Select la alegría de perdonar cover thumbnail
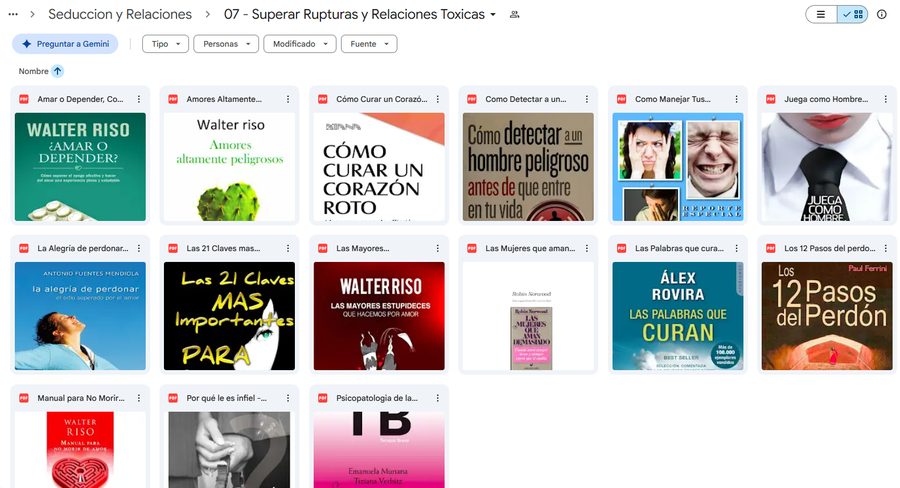The image size is (900, 488). (x=80, y=316)
